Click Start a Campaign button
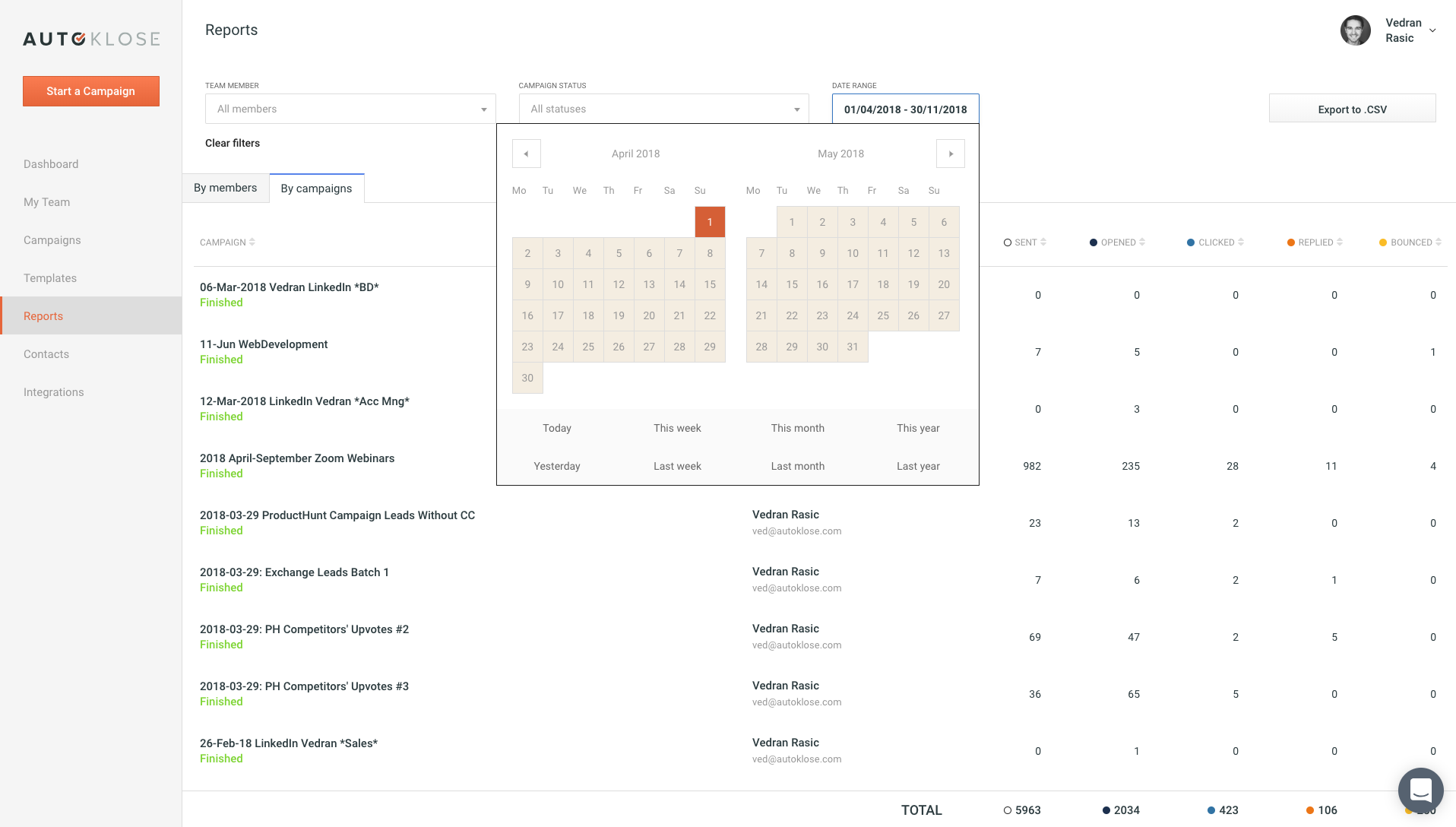Screen dimensions: 1456x827 coord(91,91)
